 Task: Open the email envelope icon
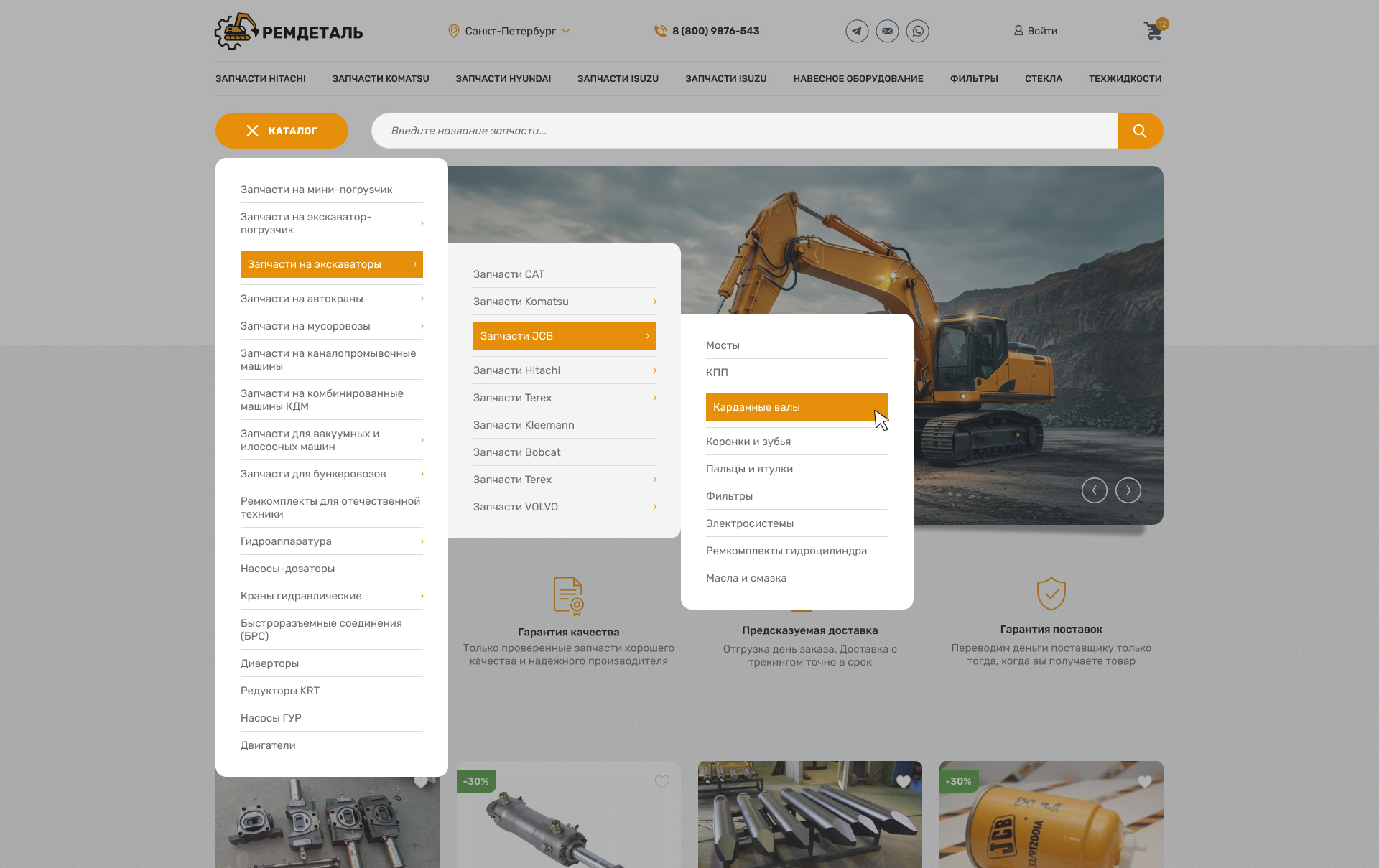887,31
